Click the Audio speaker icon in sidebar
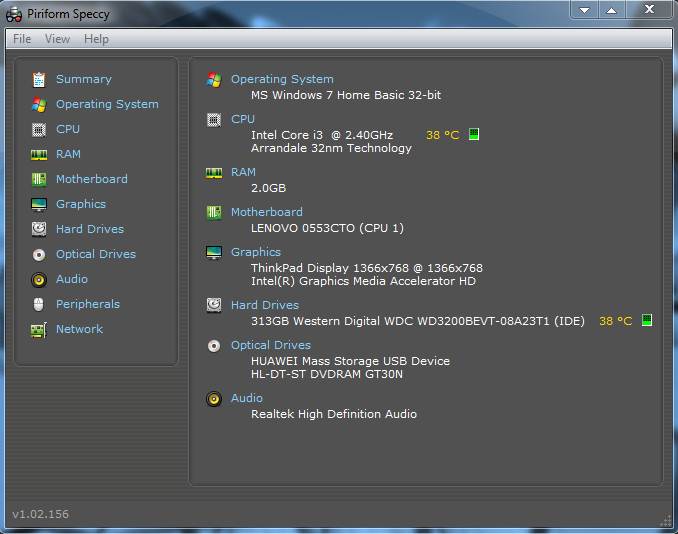 coord(39,280)
